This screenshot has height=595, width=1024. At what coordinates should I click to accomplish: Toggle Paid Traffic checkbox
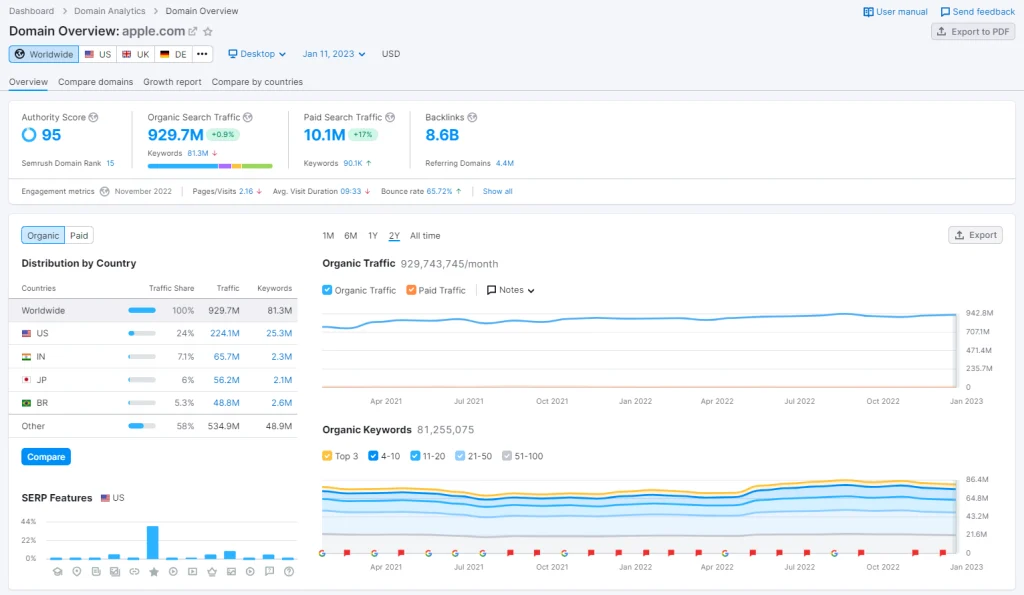(x=411, y=290)
